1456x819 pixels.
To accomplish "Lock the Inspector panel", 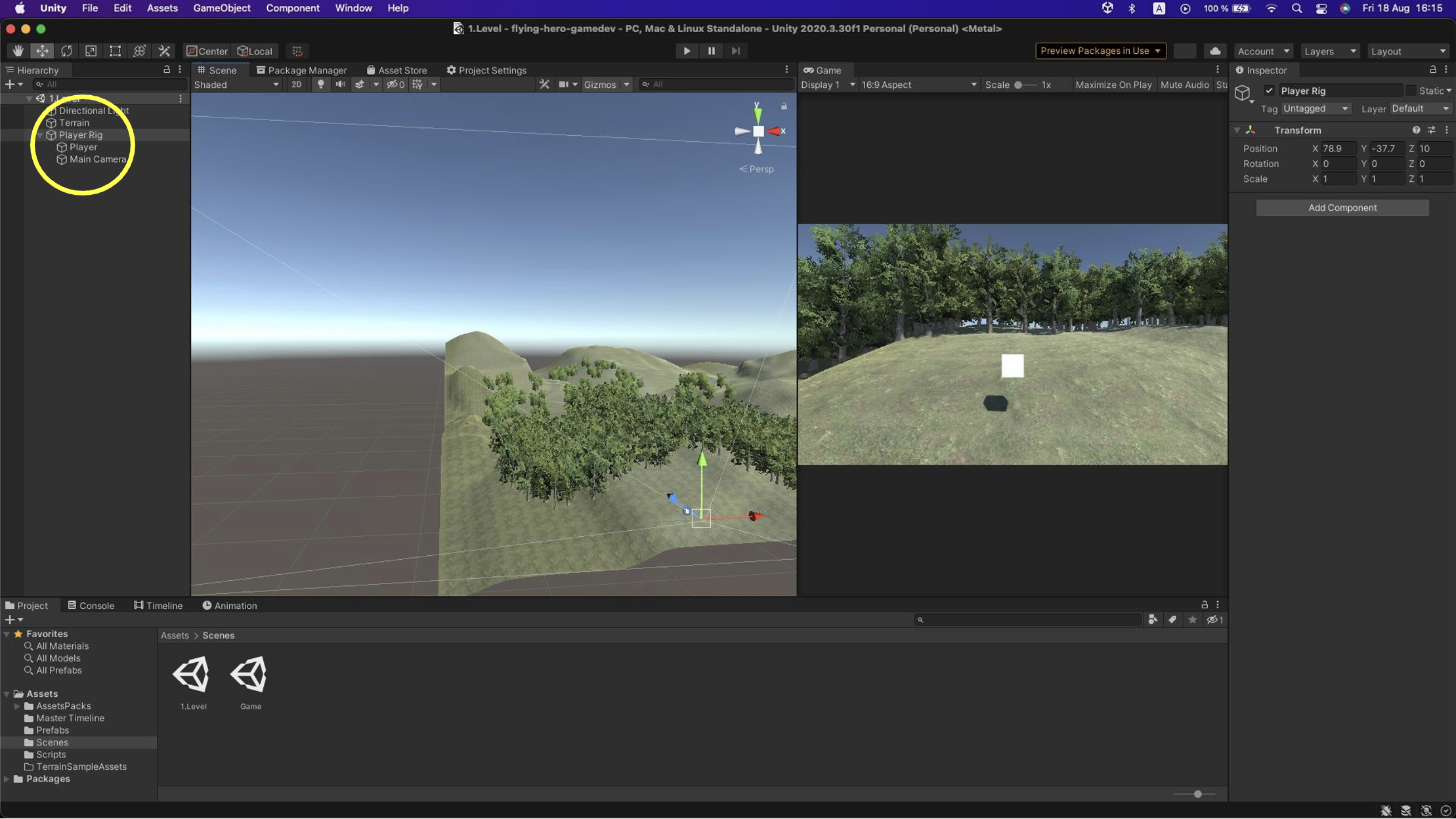I will [1432, 69].
